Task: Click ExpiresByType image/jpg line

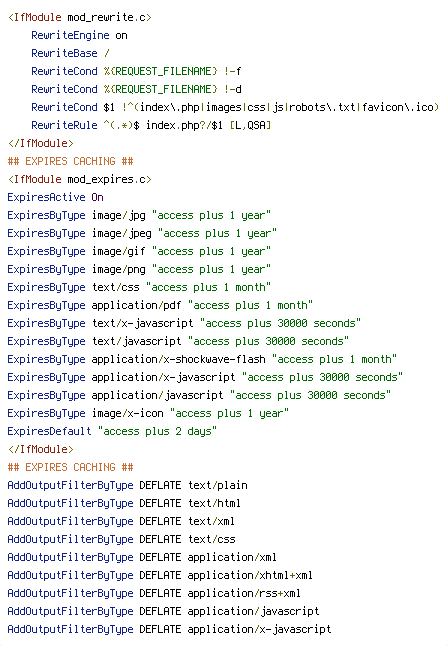Action: (139, 215)
